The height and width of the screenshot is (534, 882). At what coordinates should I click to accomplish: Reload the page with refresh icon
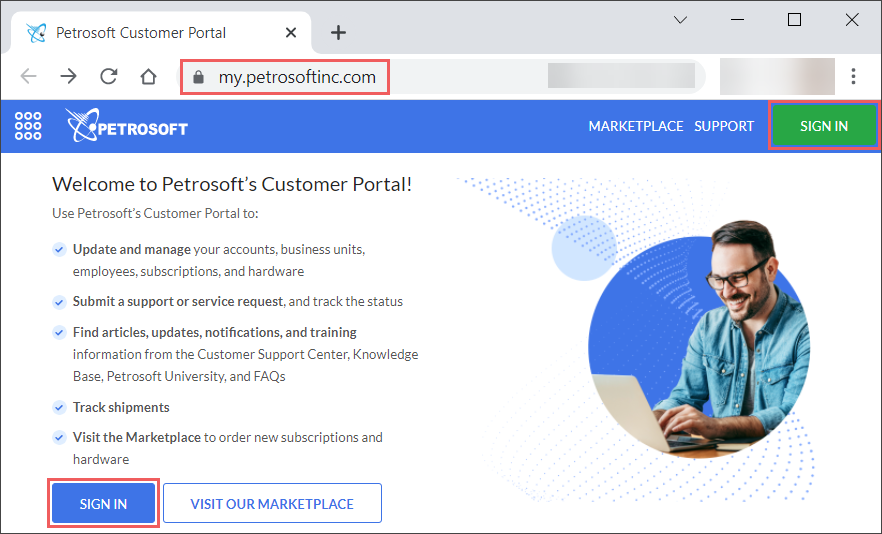click(109, 76)
